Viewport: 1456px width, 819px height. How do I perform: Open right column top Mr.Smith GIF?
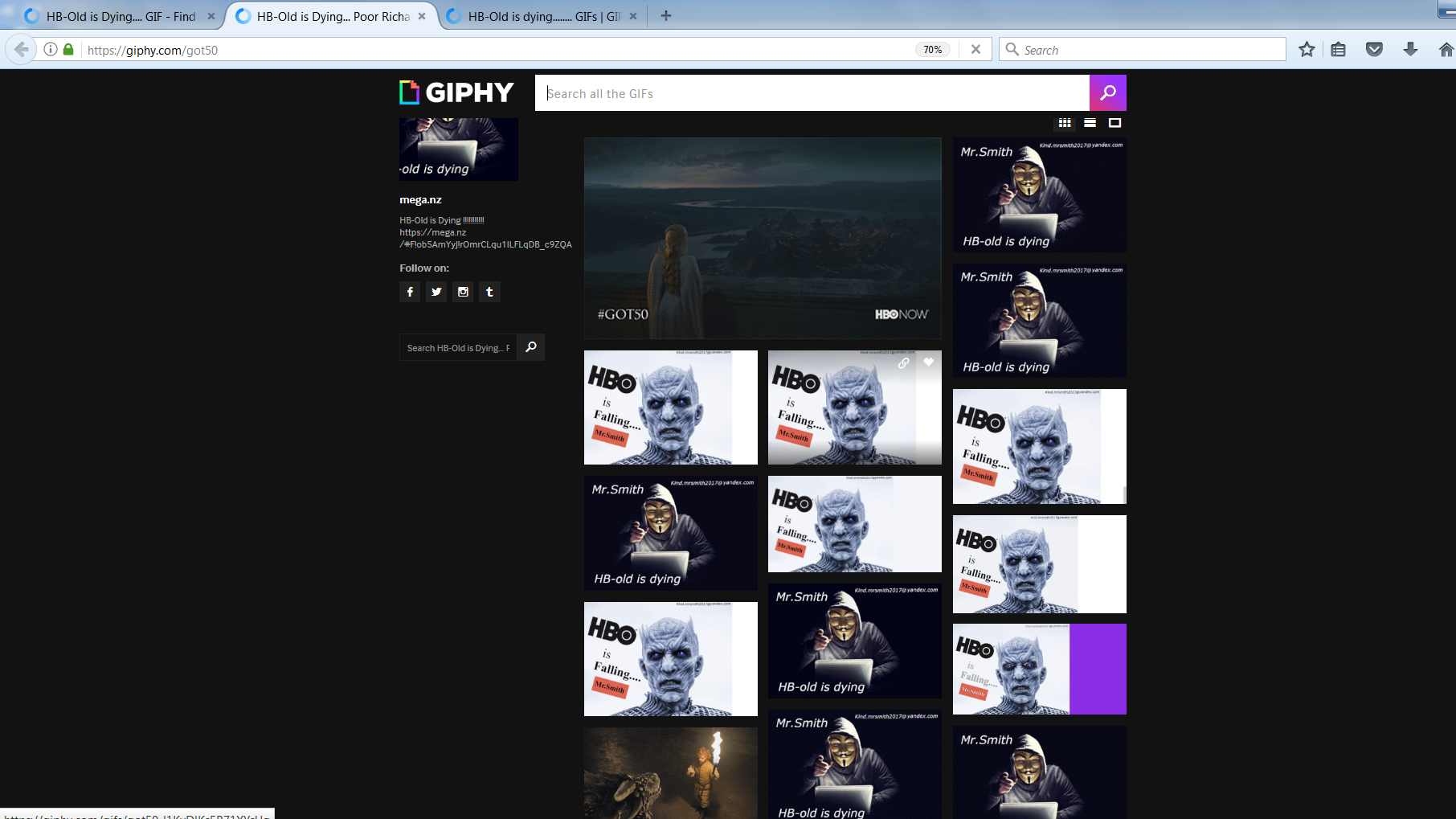tap(1040, 195)
